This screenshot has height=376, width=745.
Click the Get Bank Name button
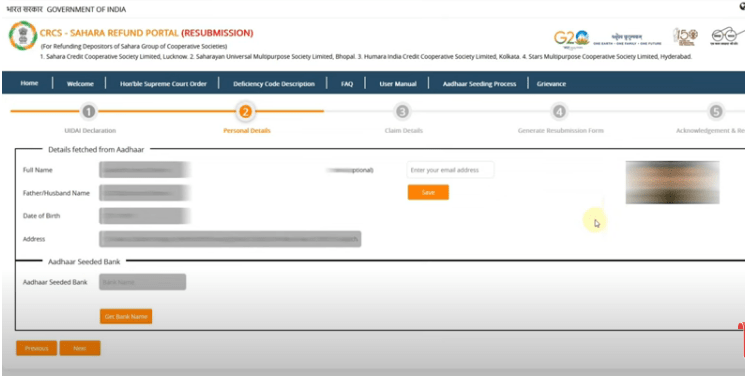pos(126,316)
